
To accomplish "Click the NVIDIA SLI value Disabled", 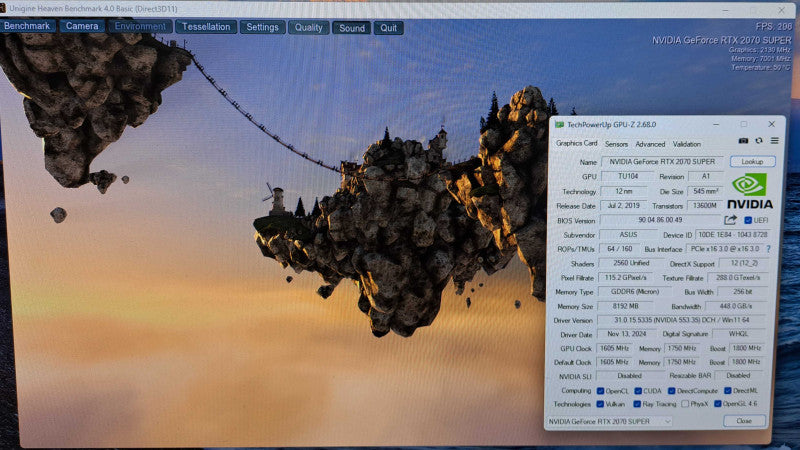I will [x=630, y=376].
